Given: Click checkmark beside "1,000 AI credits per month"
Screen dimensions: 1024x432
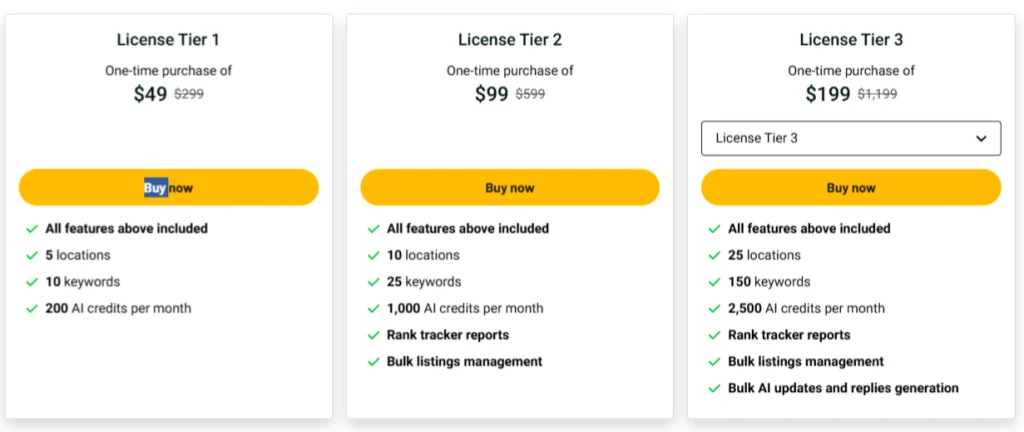Looking at the screenshot, I should [373, 309].
